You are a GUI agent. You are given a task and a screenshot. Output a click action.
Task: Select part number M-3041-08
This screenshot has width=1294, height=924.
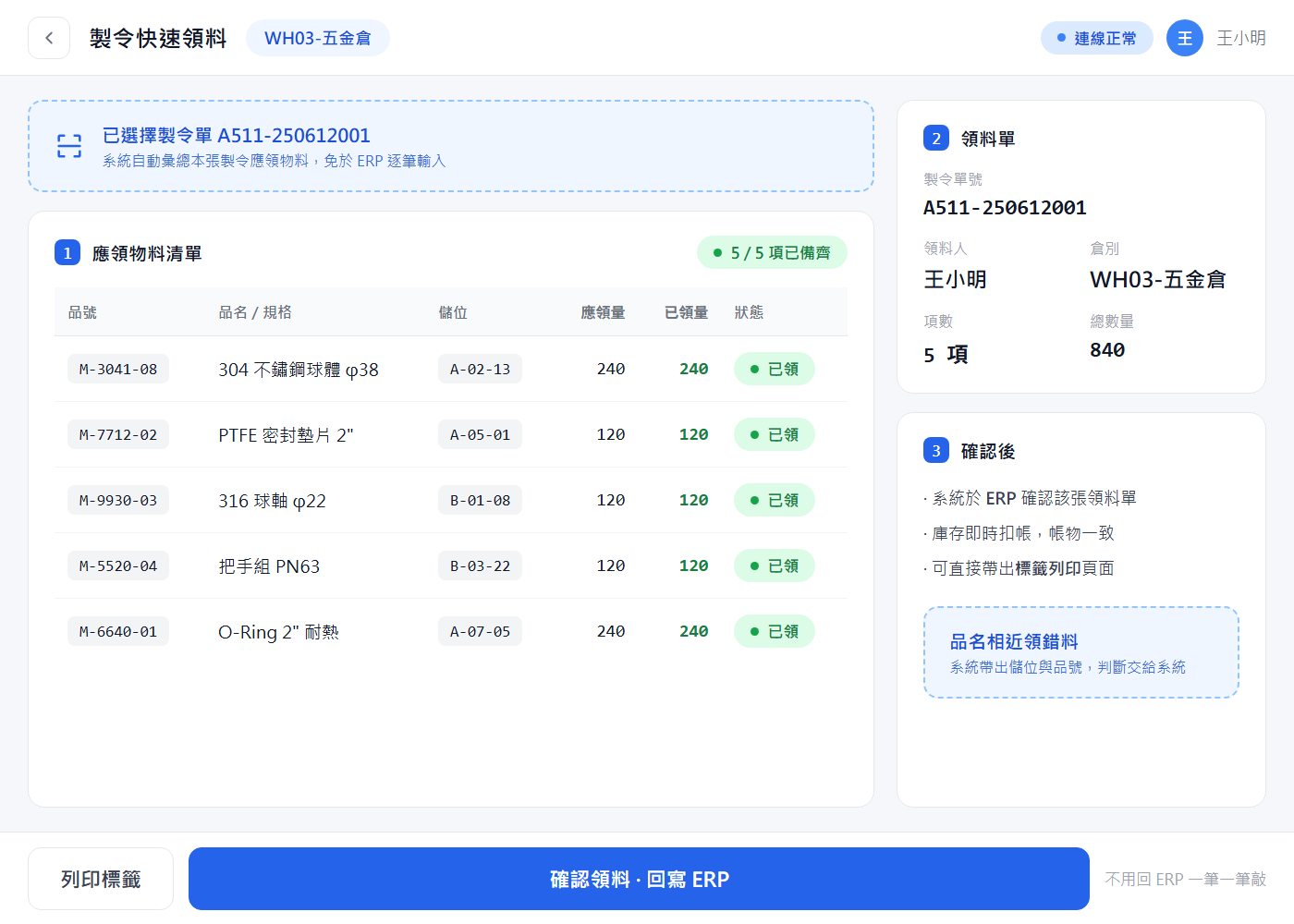coord(118,369)
